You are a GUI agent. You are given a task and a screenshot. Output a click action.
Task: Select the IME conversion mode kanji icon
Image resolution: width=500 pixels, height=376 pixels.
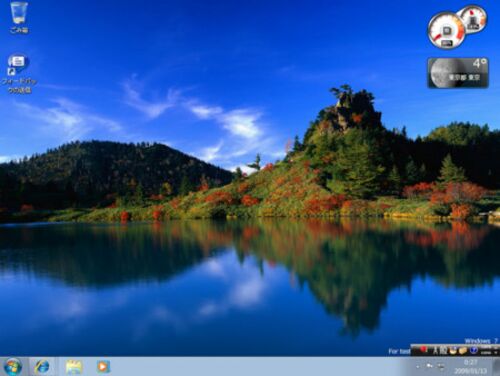443,351
